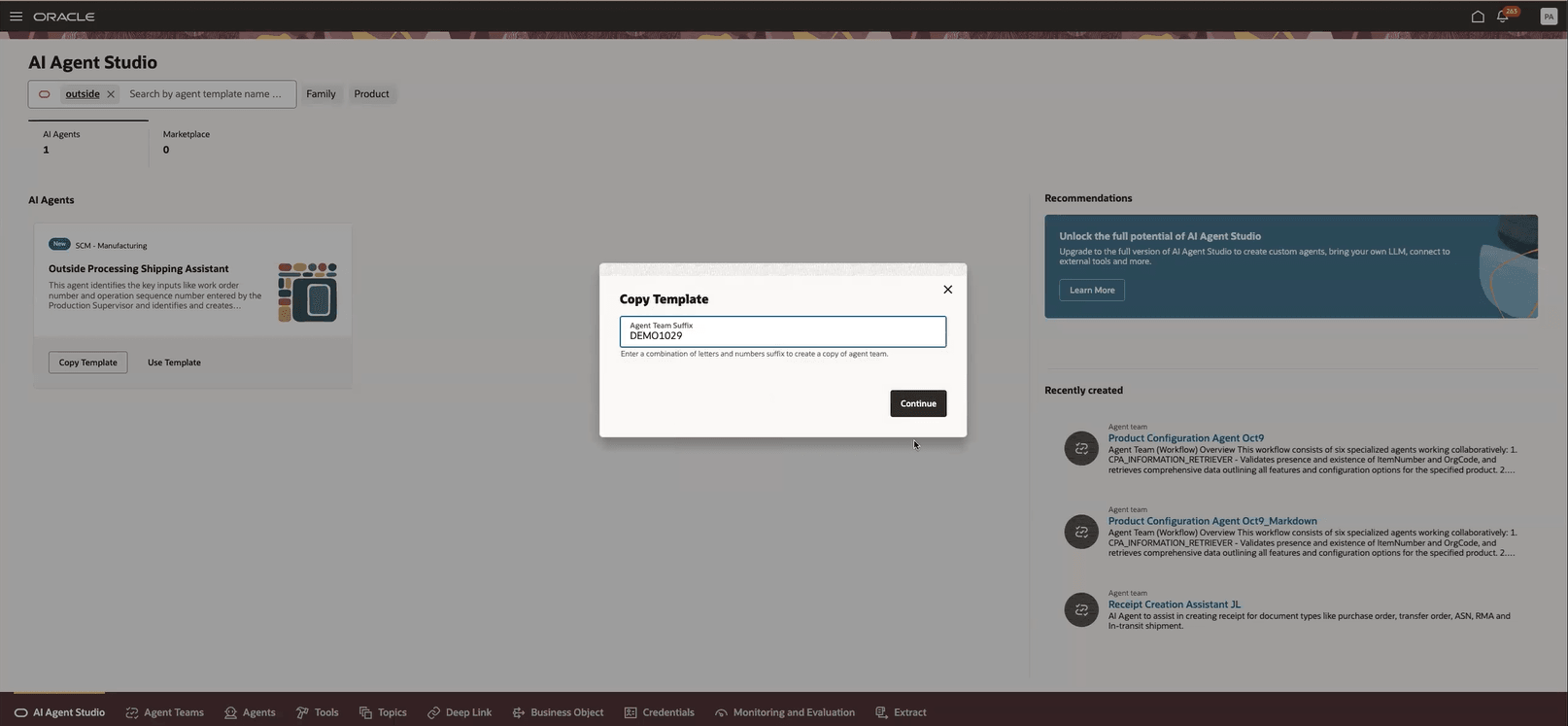Click icon beside Product Configuration Agent Oct9
Screen dimensions: 1568x726
click(x=1081, y=448)
